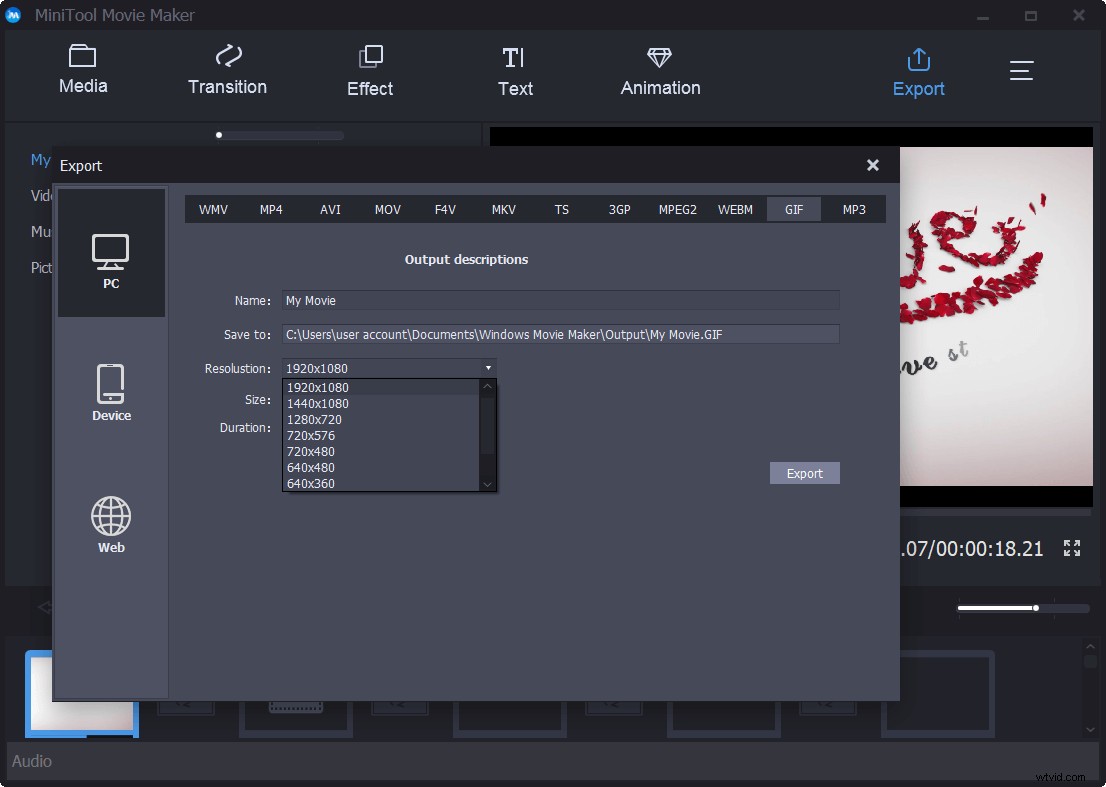Image resolution: width=1106 pixels, height=787 pixels.
Task: Select the Transition tool
Action: click(x=227, y=70)
